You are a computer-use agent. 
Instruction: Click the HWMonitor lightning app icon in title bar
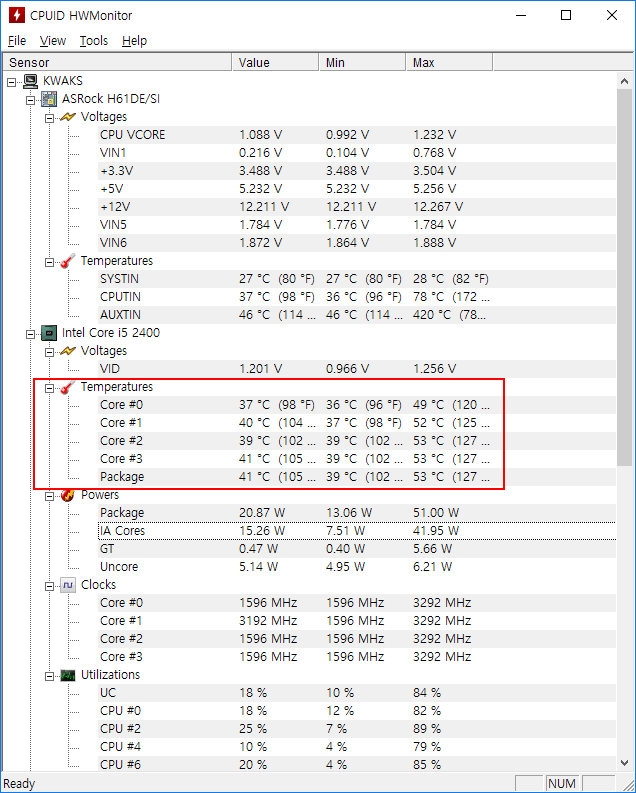tap(16, 15)
